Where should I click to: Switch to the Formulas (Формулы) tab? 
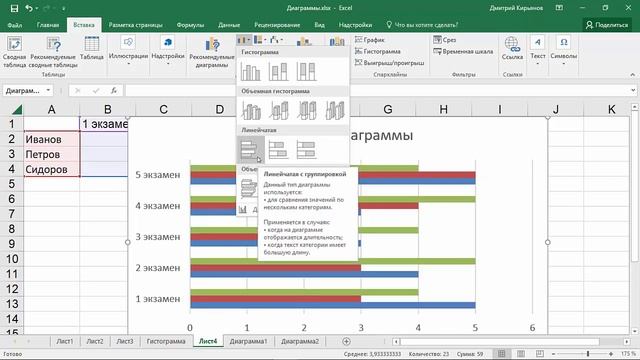tap(190, 25)
